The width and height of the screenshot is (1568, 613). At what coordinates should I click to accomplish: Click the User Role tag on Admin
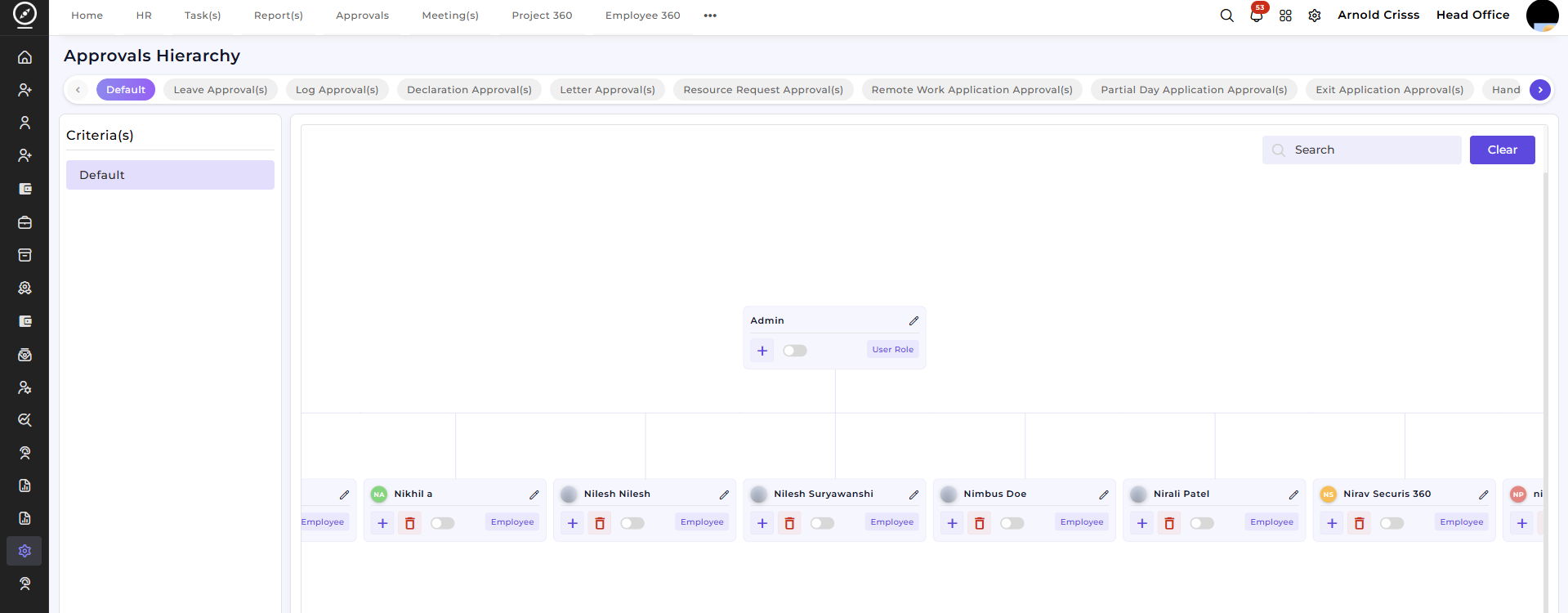click(892, 350)
